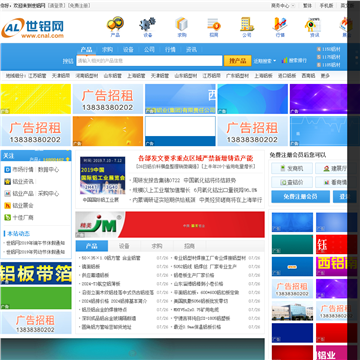Image resolution: width=360 pixels, height=360 pixels.
Task: Click the 山东铝管 region link
Action: coord(113,76)
